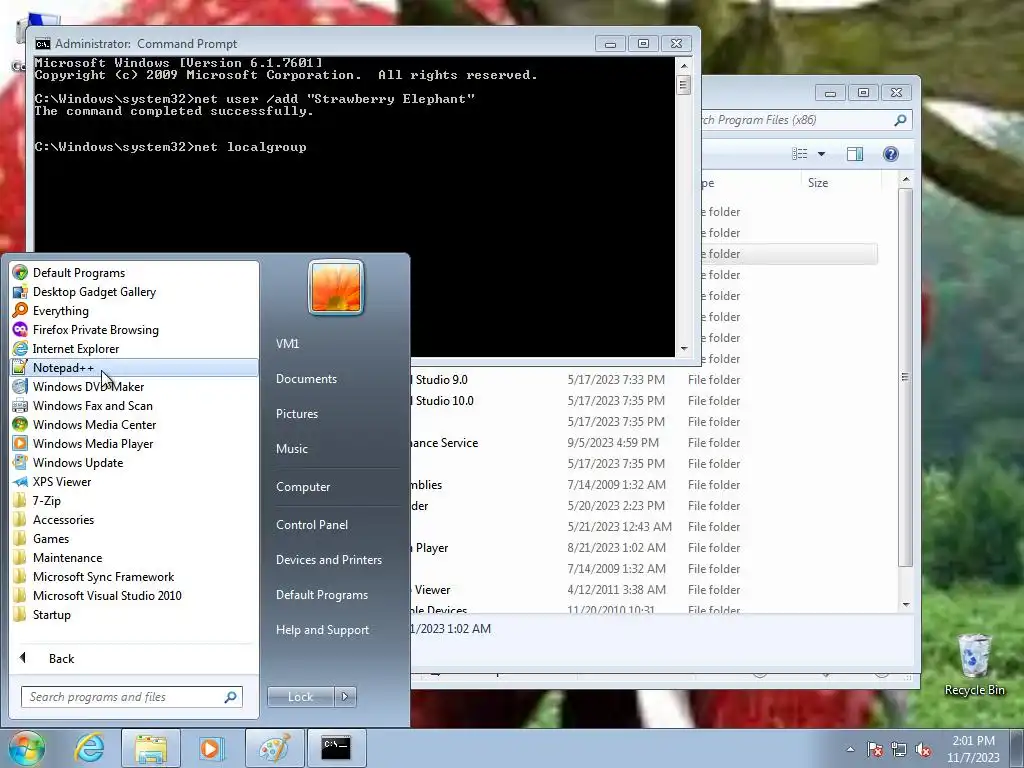Open Windows Update

tap(134, 462)
